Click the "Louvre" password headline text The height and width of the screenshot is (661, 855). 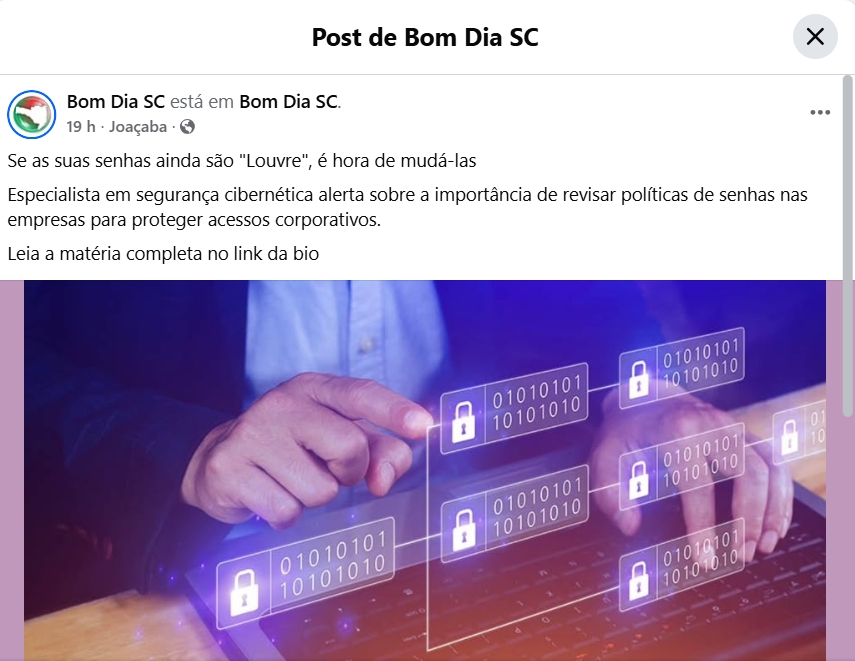coord(242,161)
